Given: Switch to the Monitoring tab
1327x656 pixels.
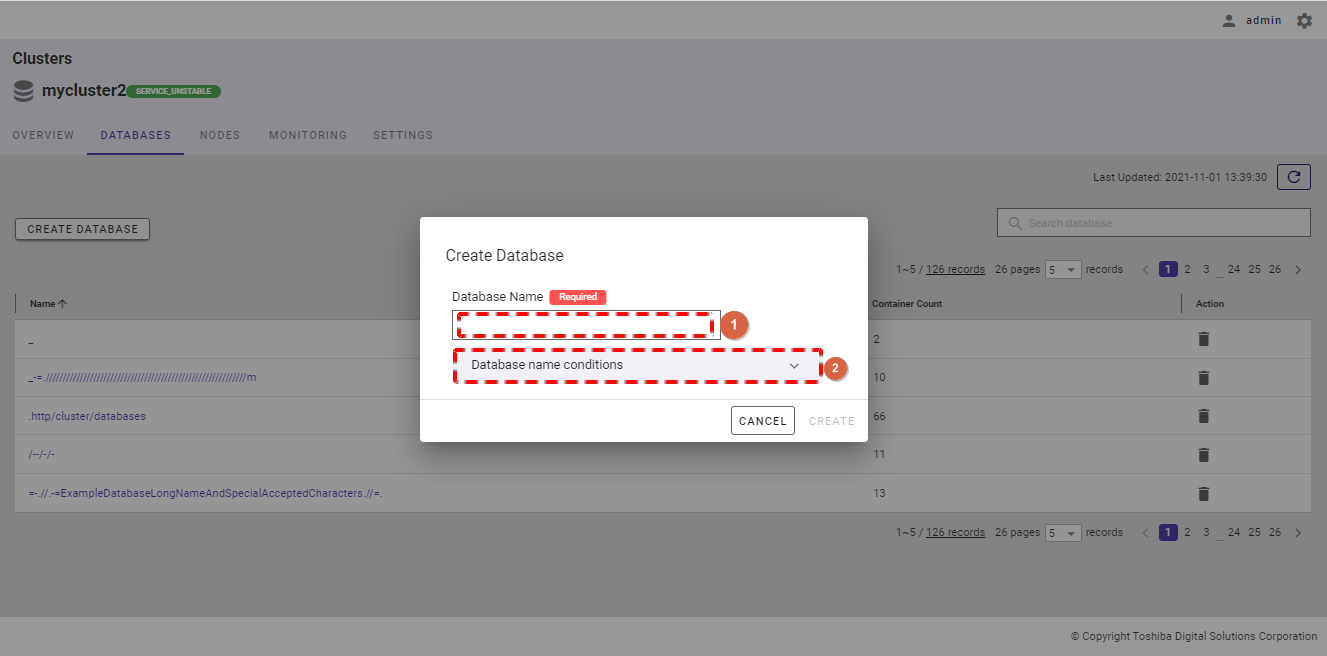Looking at the screenshot, I should click(x=308, y=135).
